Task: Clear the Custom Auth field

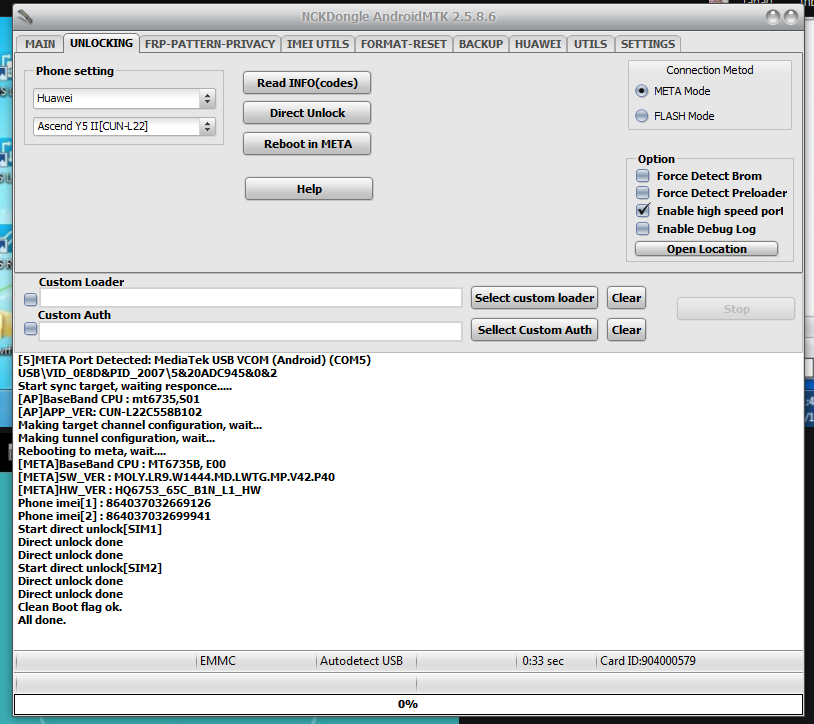Action: tap(626, 330)
